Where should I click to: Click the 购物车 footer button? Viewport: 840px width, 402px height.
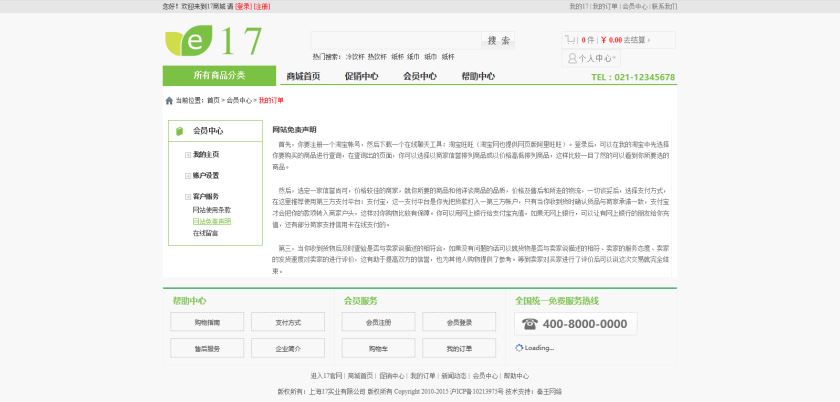point(379,348)
